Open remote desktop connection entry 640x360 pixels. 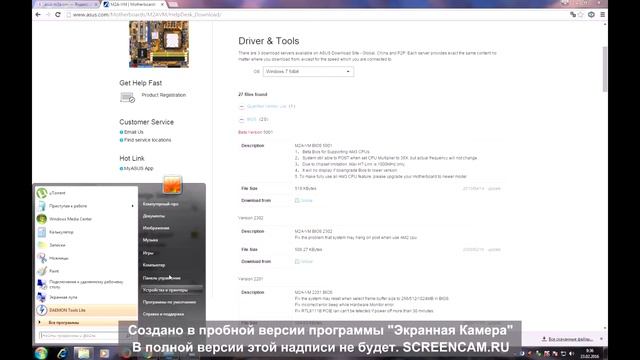tap(86, 284)
